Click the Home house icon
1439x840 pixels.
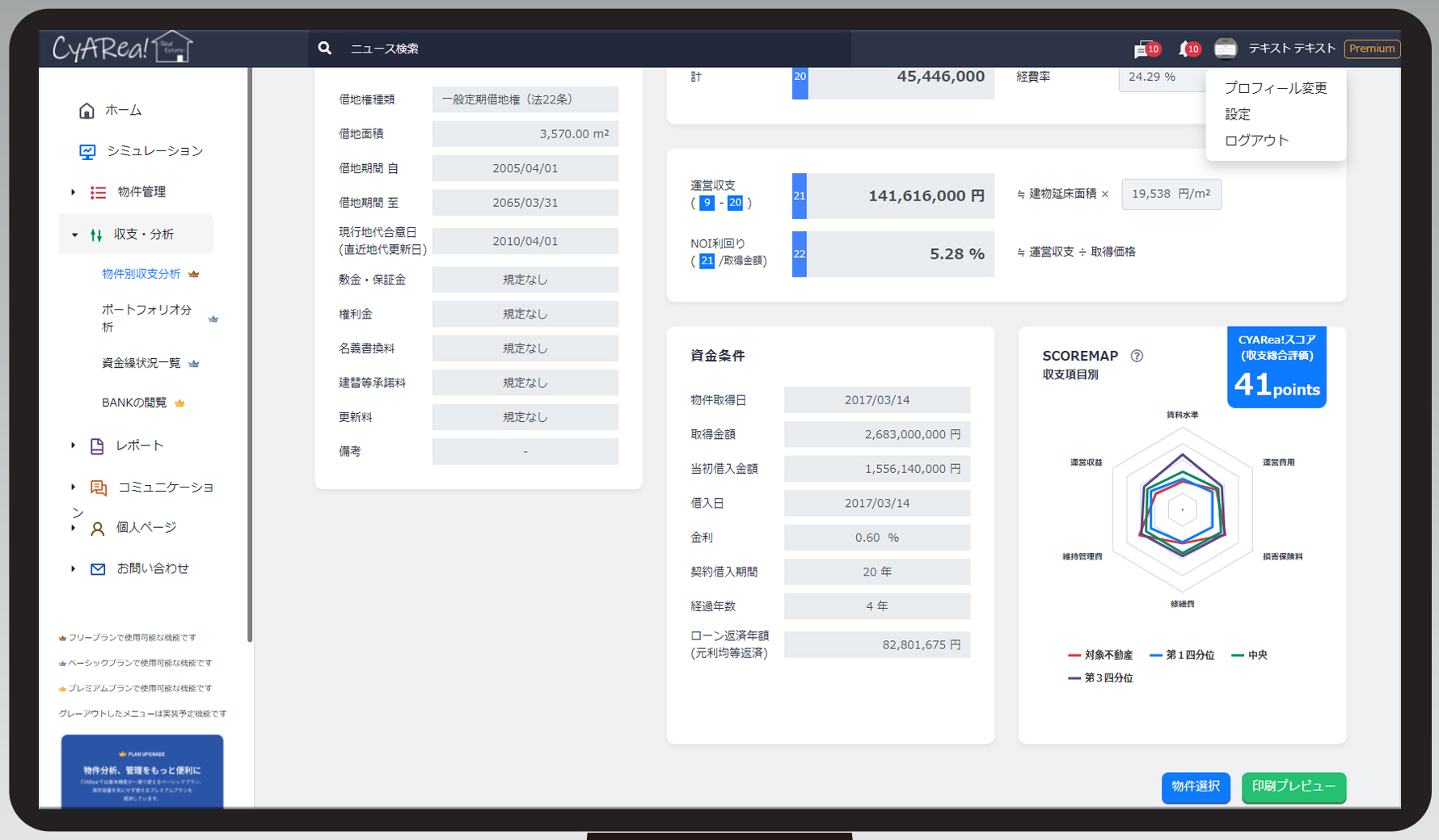tap(87, 111)
